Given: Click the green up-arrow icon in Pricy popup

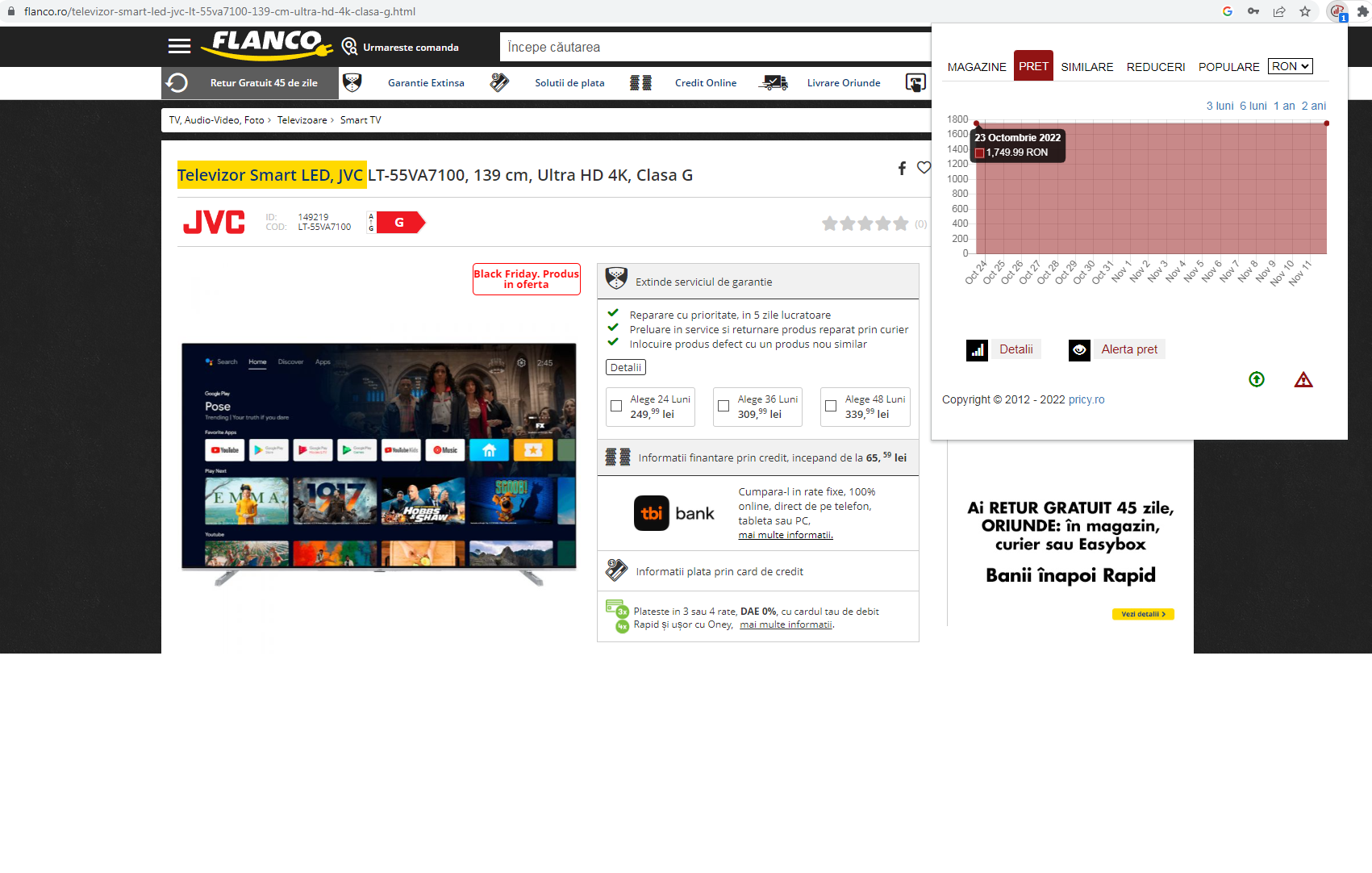Looking at the screenshot, I should point(1257,379).
